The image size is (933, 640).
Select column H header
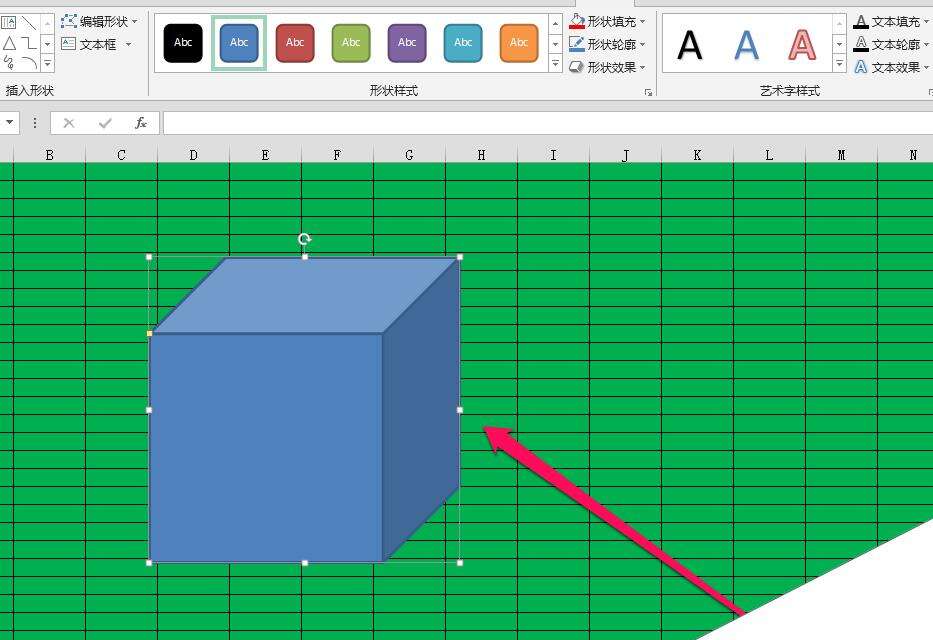pyautogui.click(x=481, y=155)
